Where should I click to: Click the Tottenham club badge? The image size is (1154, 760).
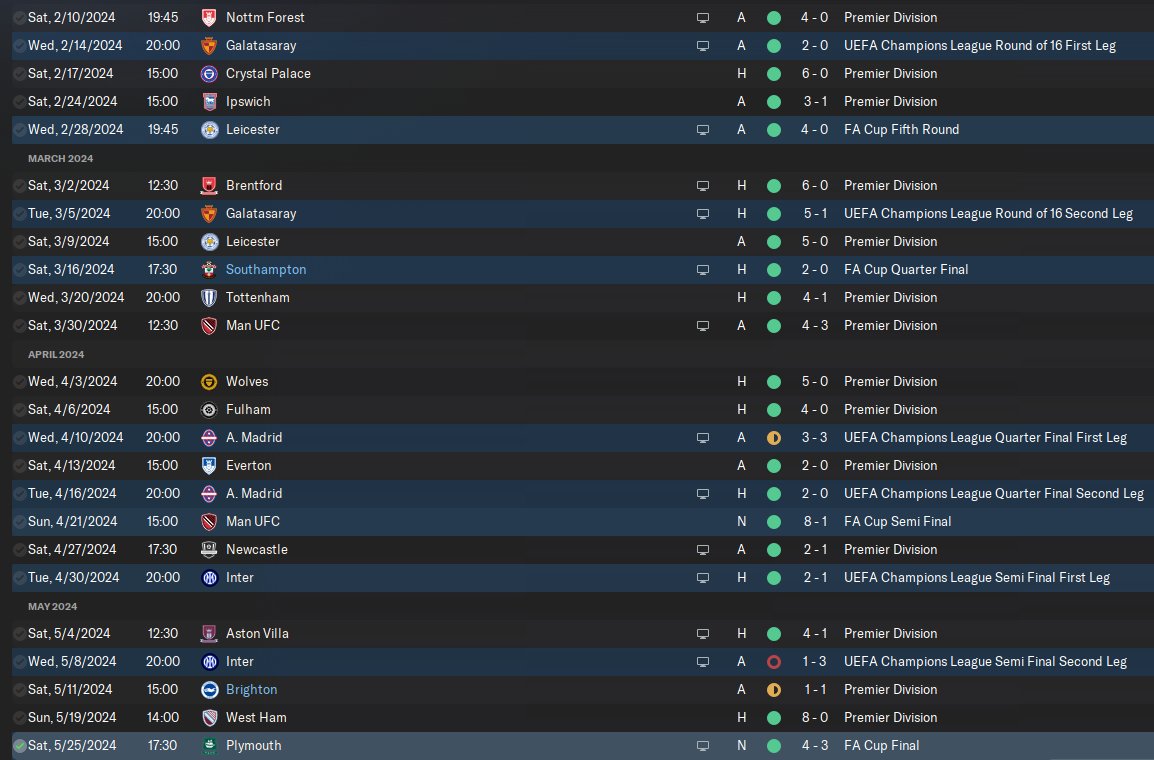pyautogui.click(x=209, y=298)
